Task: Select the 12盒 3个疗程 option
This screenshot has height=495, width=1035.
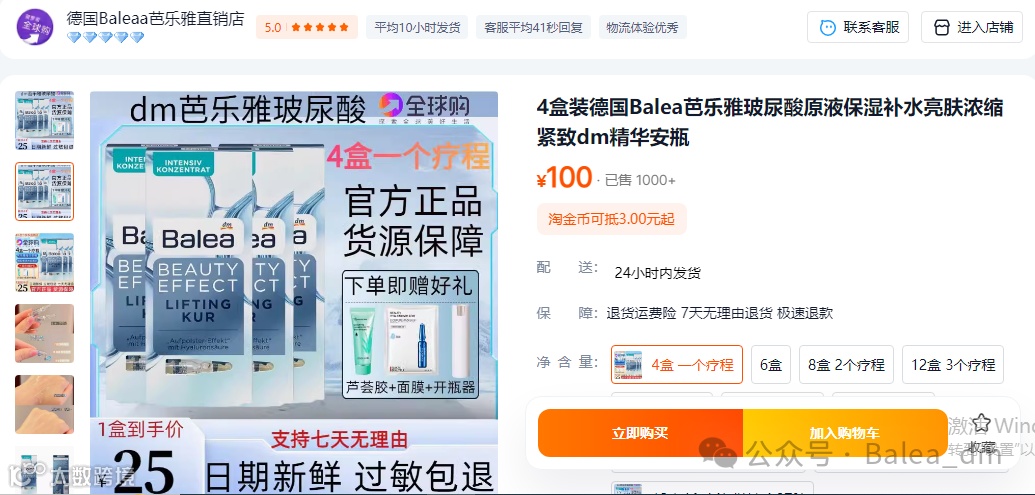Action: pos(952,364)
